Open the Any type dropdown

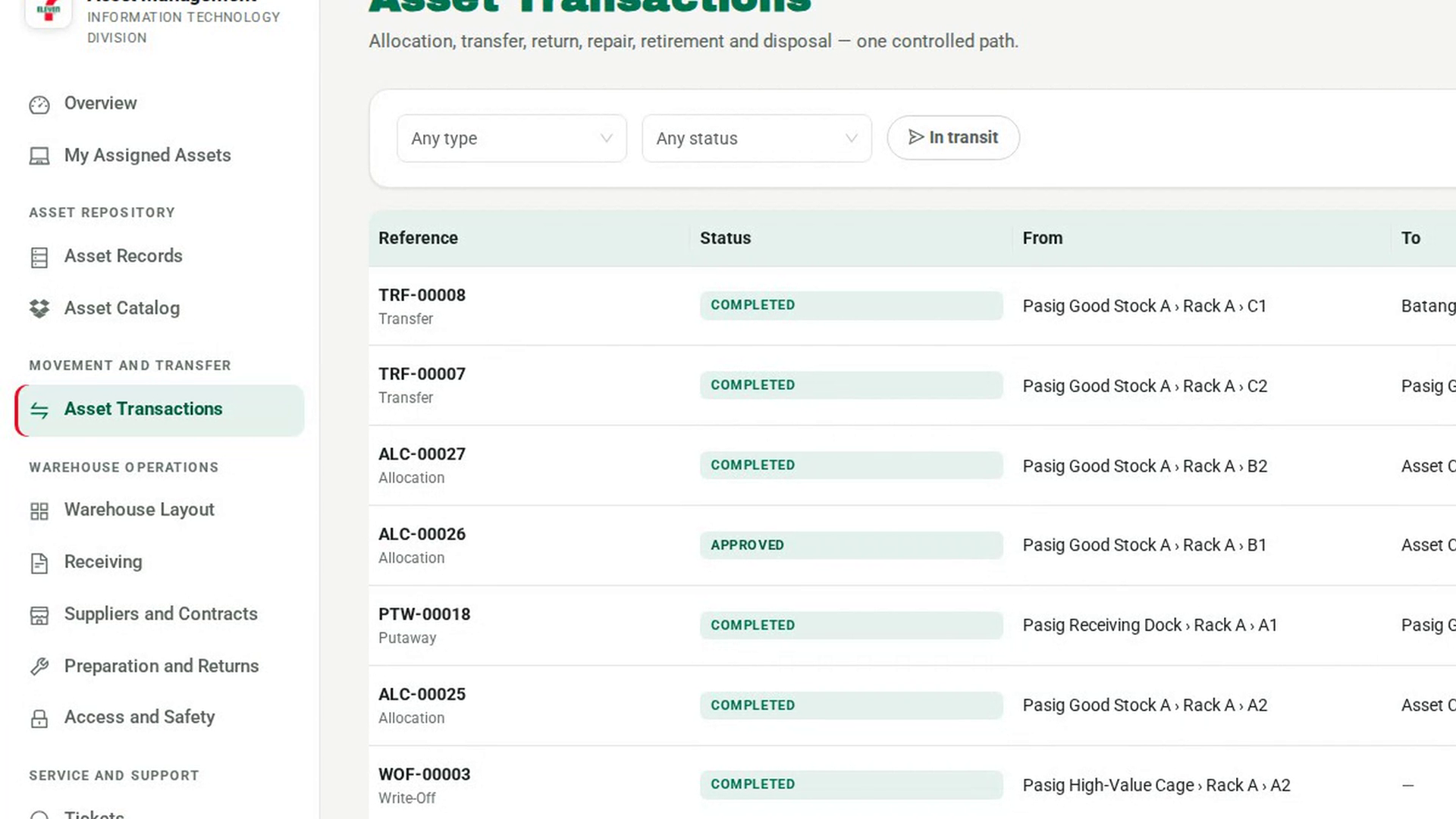pos(512,138)
